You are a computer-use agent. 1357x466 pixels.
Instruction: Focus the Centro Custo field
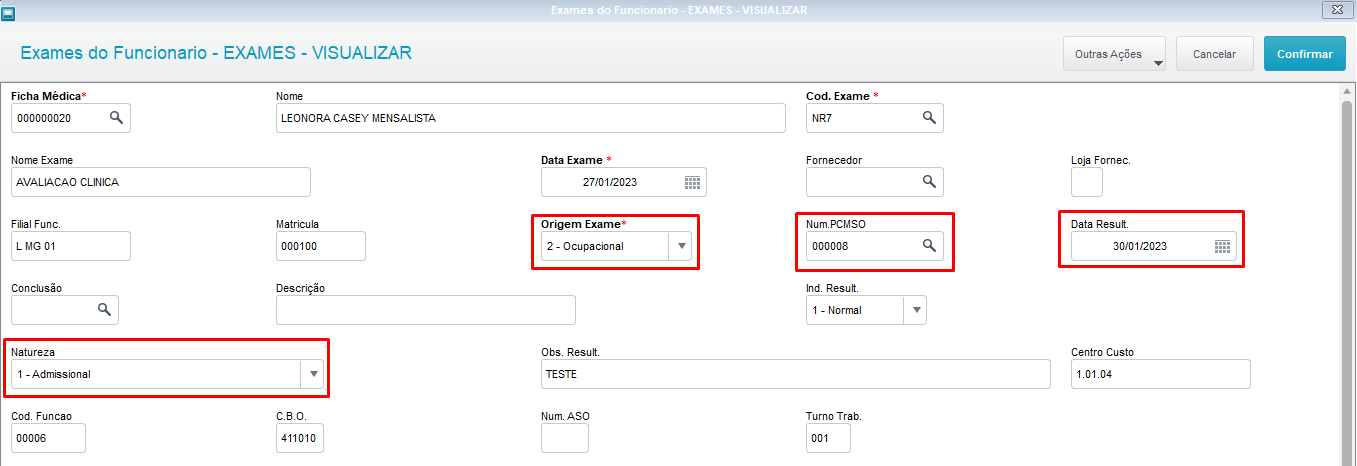tap(1160, 374)
